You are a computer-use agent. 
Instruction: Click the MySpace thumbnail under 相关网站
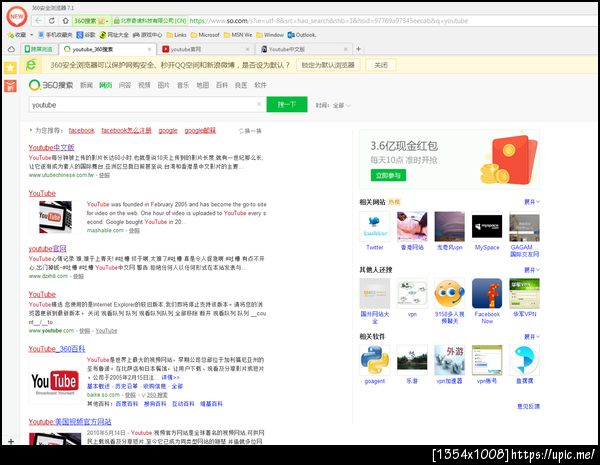(487, 227)
